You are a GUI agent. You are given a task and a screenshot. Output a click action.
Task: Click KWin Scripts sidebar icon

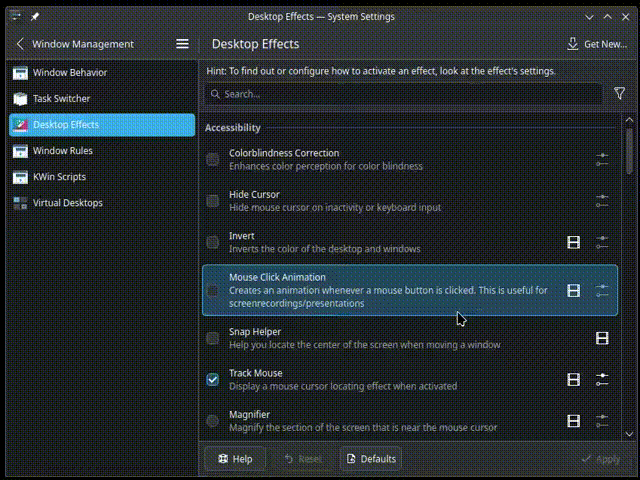(x=20, y=177)
